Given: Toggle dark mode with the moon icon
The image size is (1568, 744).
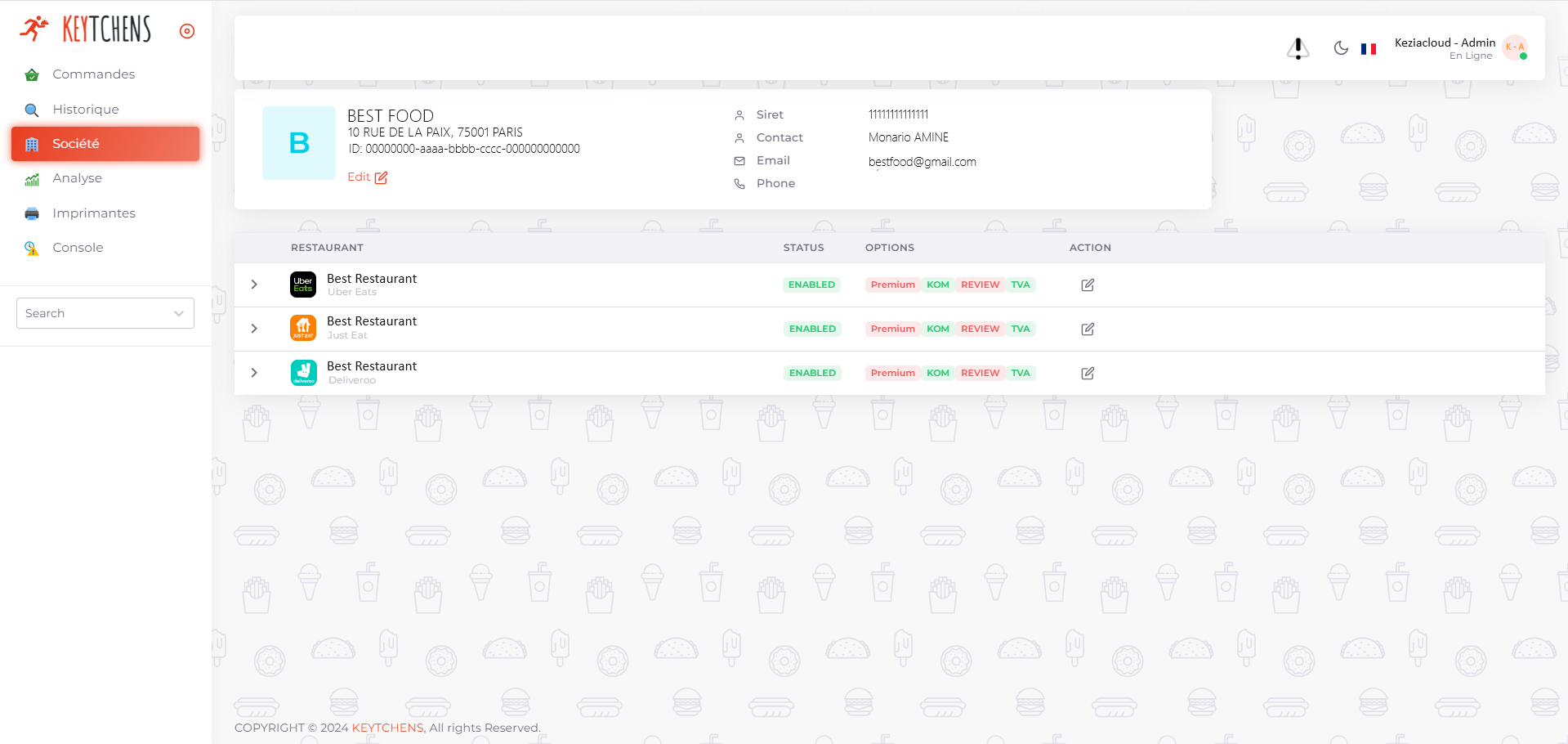Looking at the screenshot, I should tap(1341, 48).
